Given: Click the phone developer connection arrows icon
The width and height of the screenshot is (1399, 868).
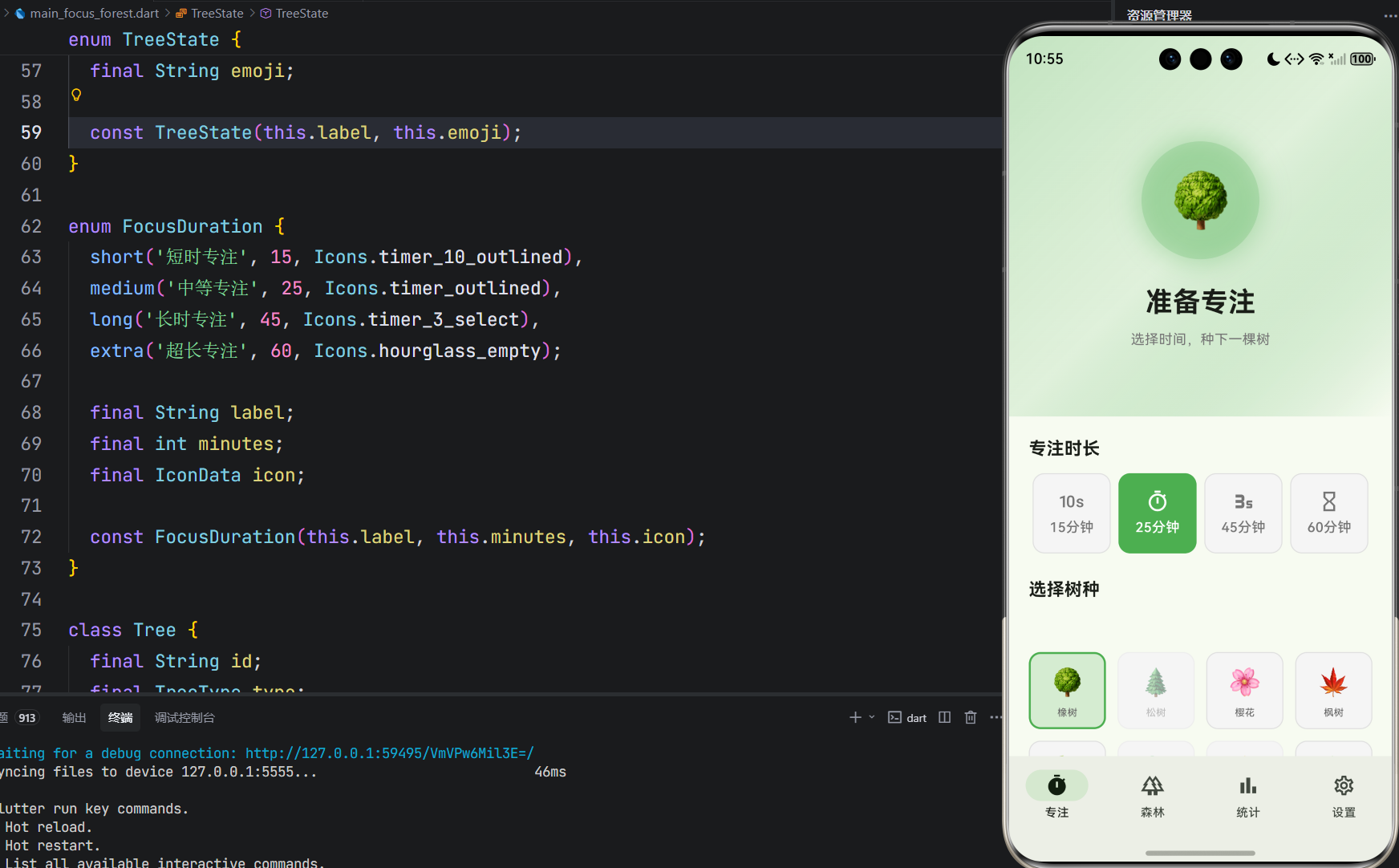Looking at the screenshot, I should coord(1294,59).
